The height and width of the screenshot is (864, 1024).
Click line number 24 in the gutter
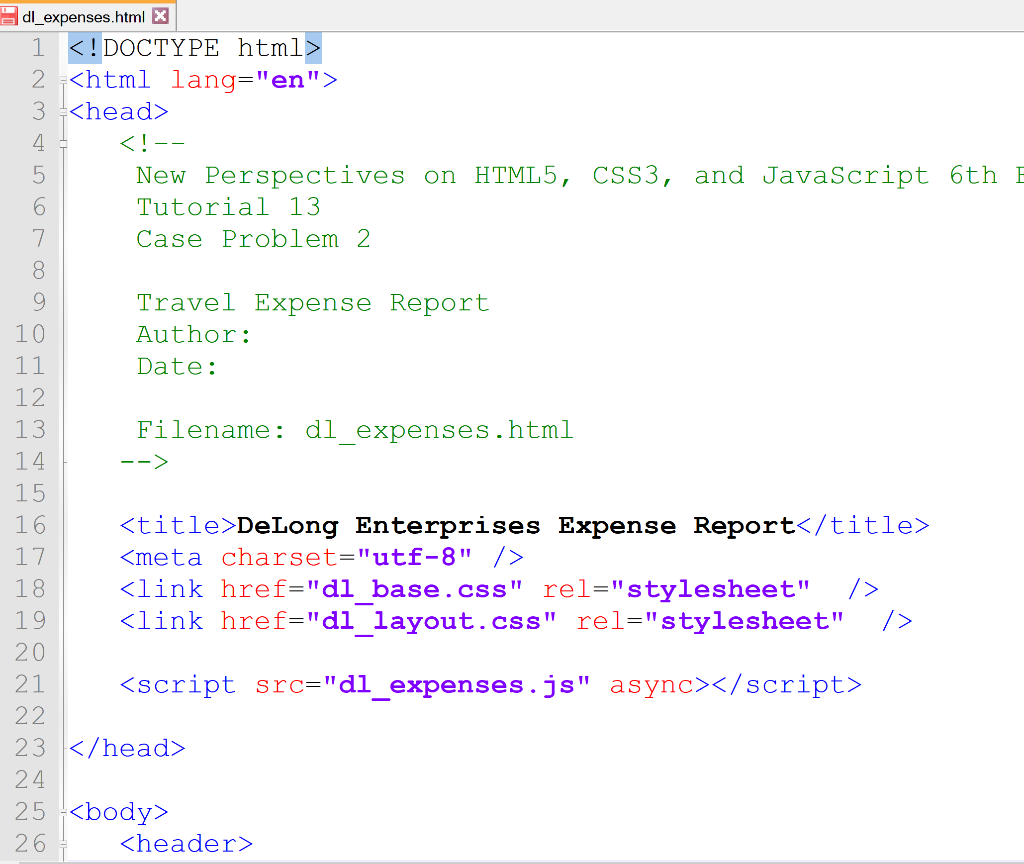pyautogui.click(x=31, y=780)
